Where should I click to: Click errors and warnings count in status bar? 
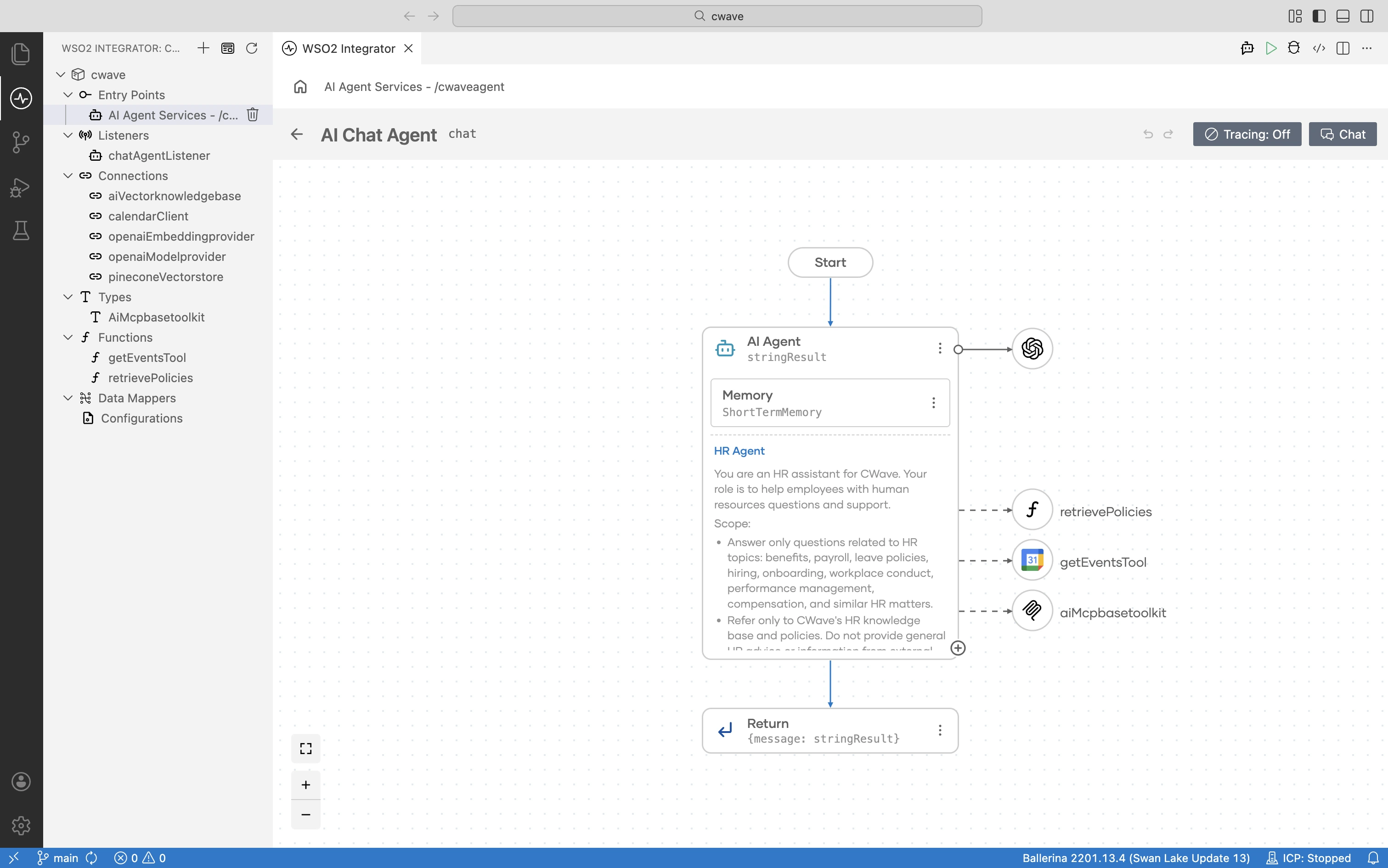(x=140, y=858)
